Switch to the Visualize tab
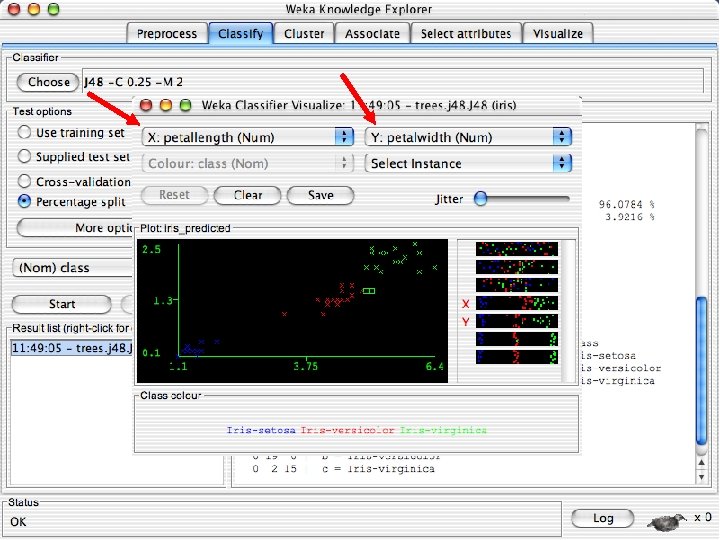 (x=558, y=34)
